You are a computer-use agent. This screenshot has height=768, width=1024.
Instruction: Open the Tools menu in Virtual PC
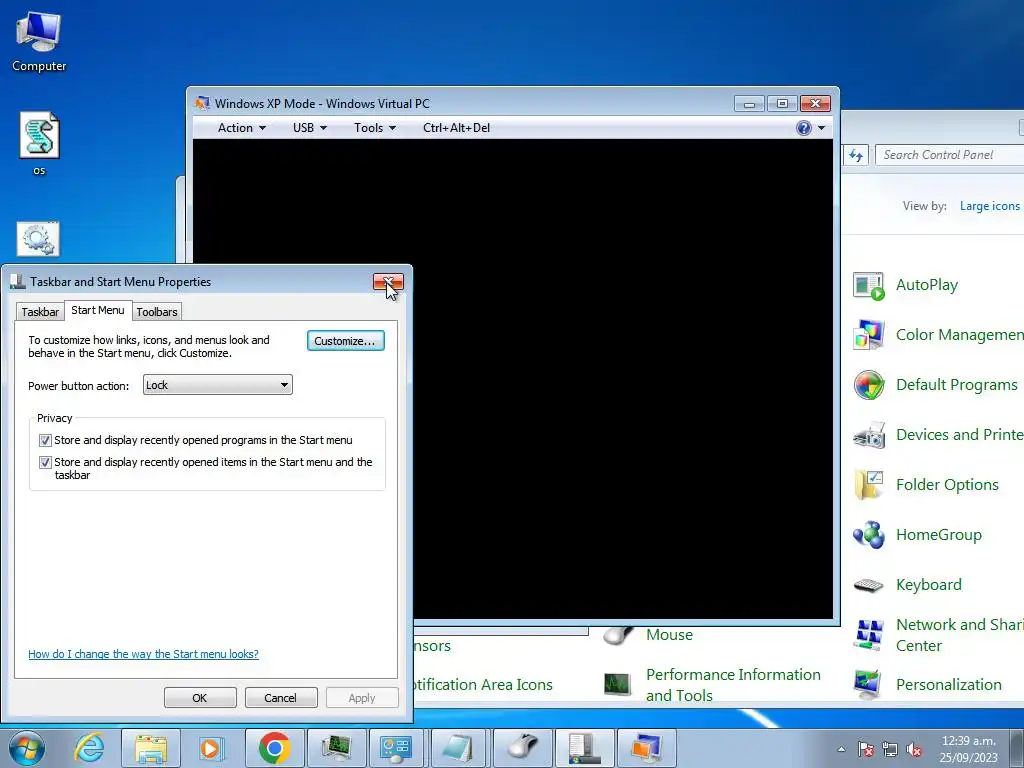tap(375, 128)
